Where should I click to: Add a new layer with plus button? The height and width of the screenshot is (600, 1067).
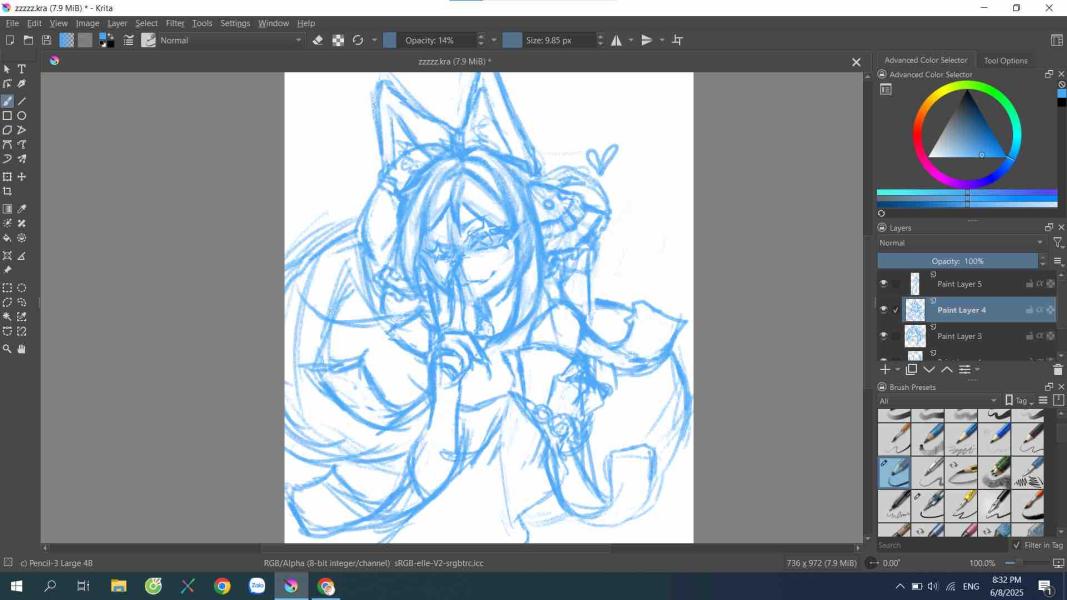[x=885, y=369]
